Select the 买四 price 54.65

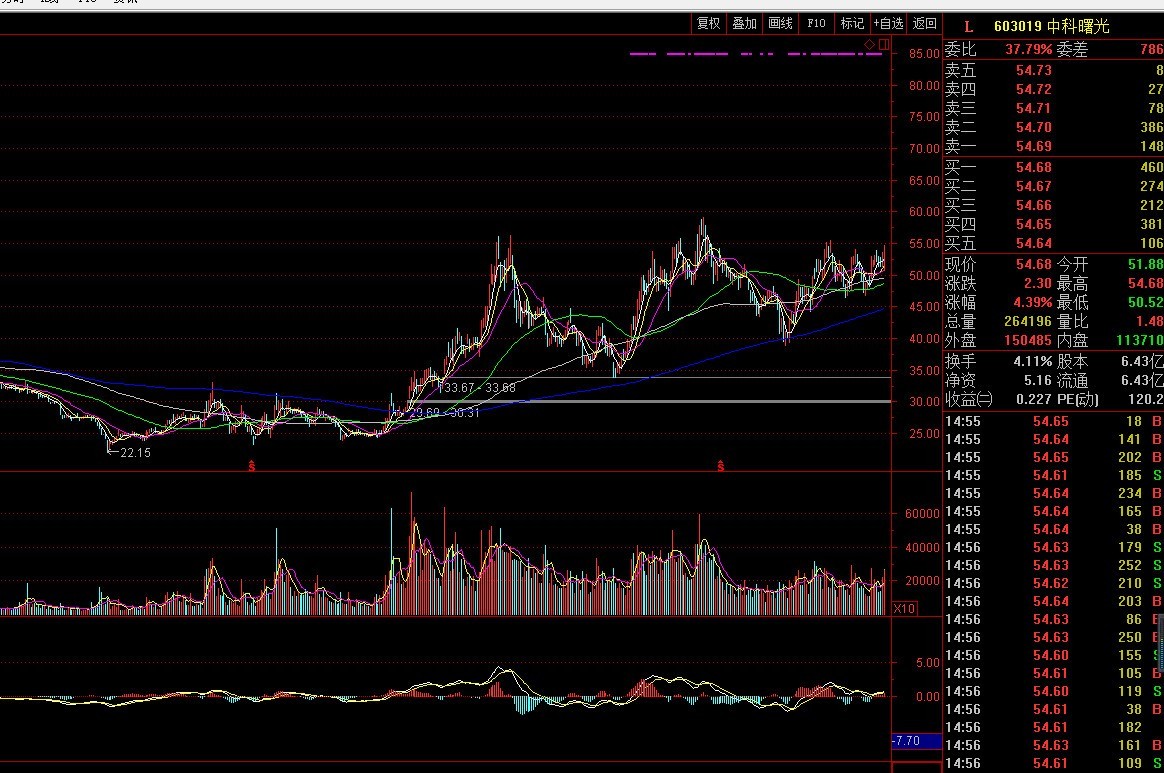(1033, 224)
